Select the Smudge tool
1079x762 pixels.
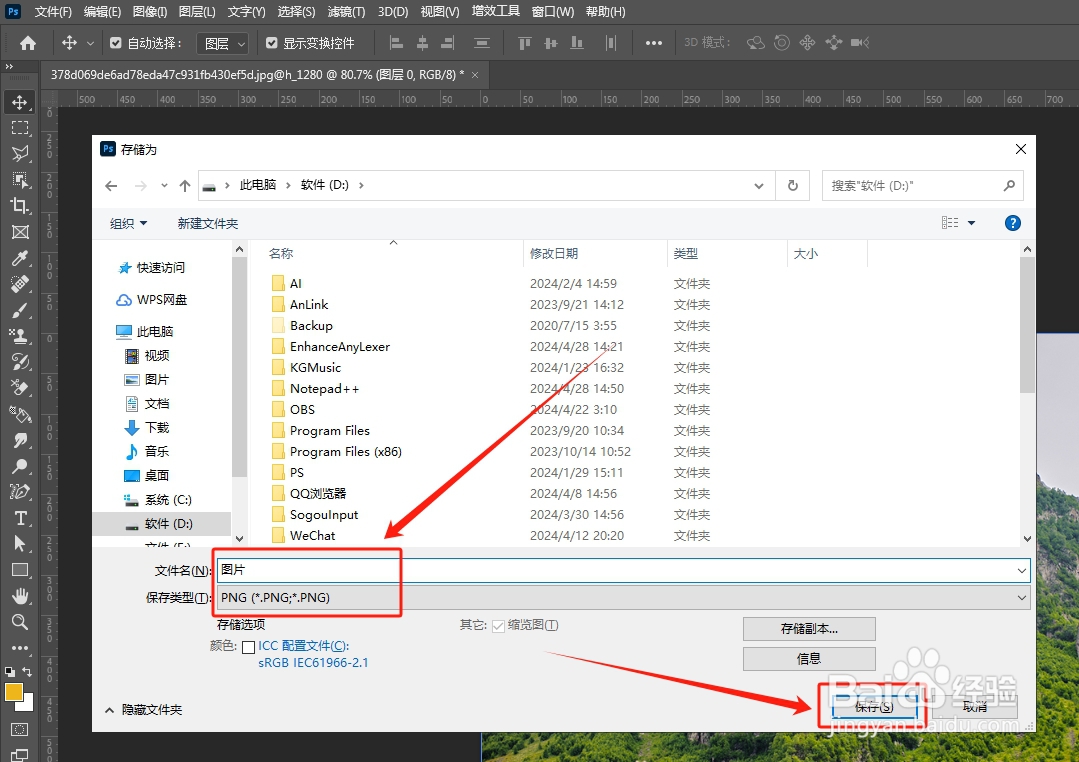click(19, 440)
